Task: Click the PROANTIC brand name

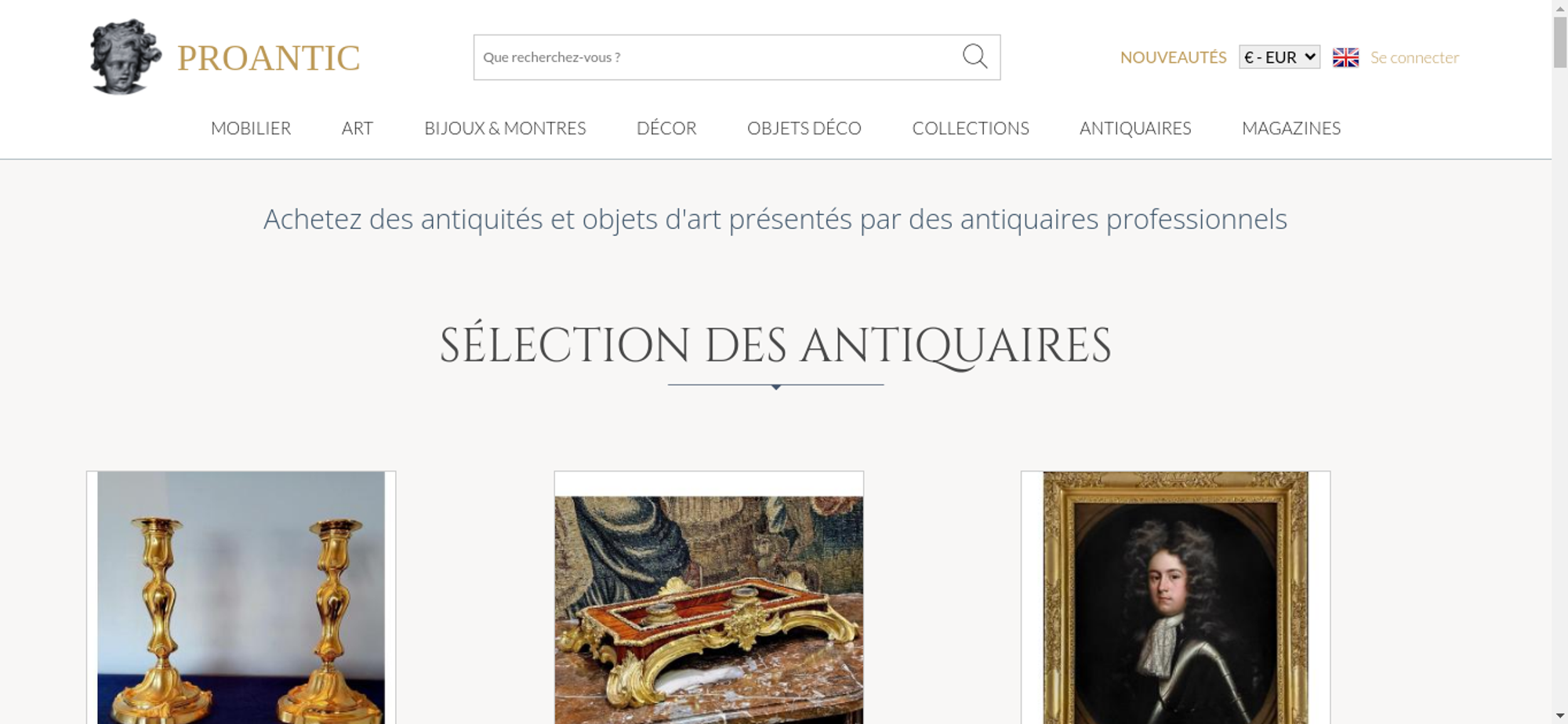Action: tap(268, 58)
